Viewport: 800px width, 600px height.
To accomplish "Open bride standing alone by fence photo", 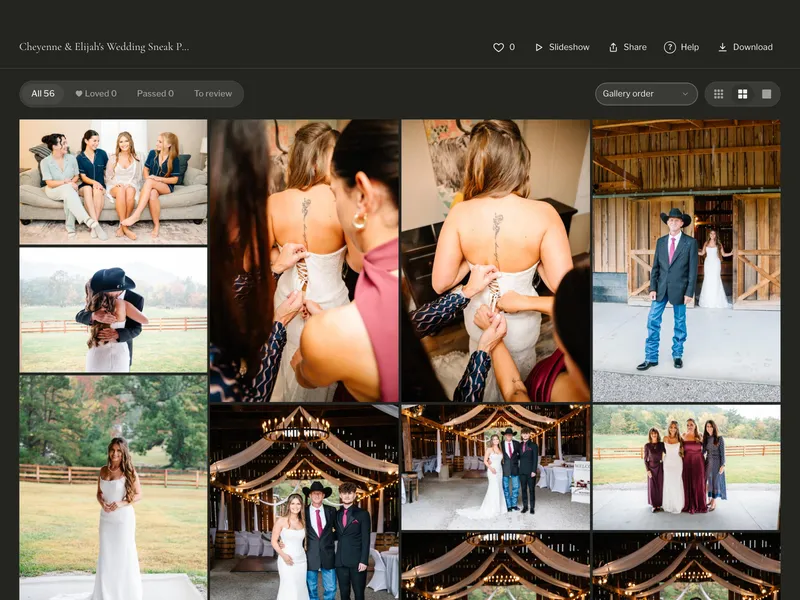I will (113, 488).
